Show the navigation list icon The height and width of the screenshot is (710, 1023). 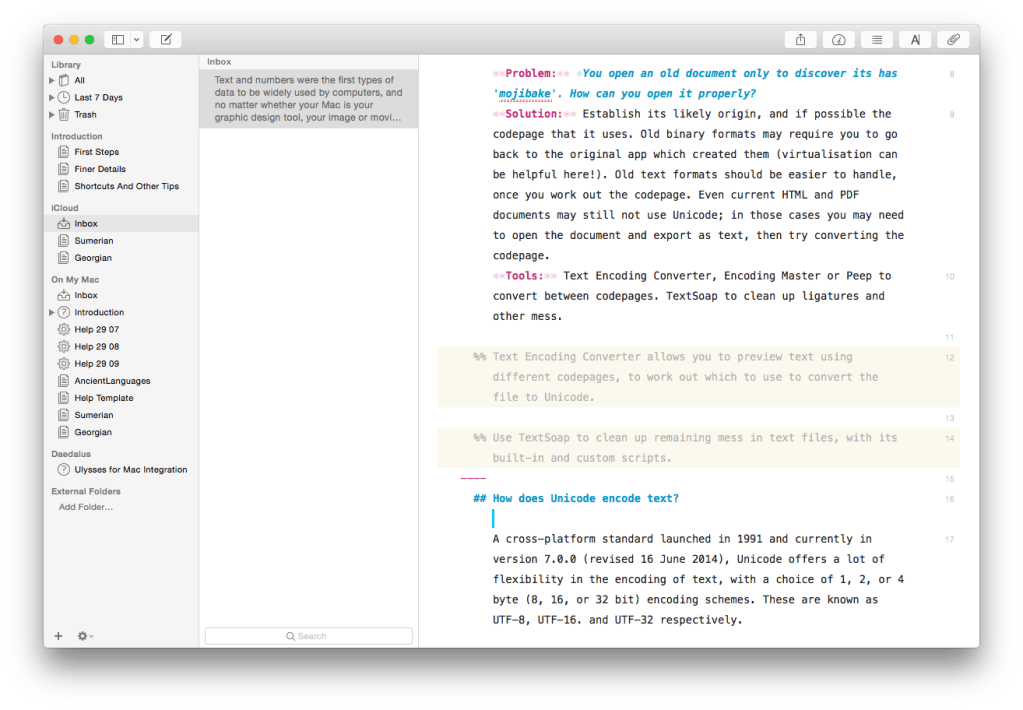pyautogui.click(x=877, y=40)
